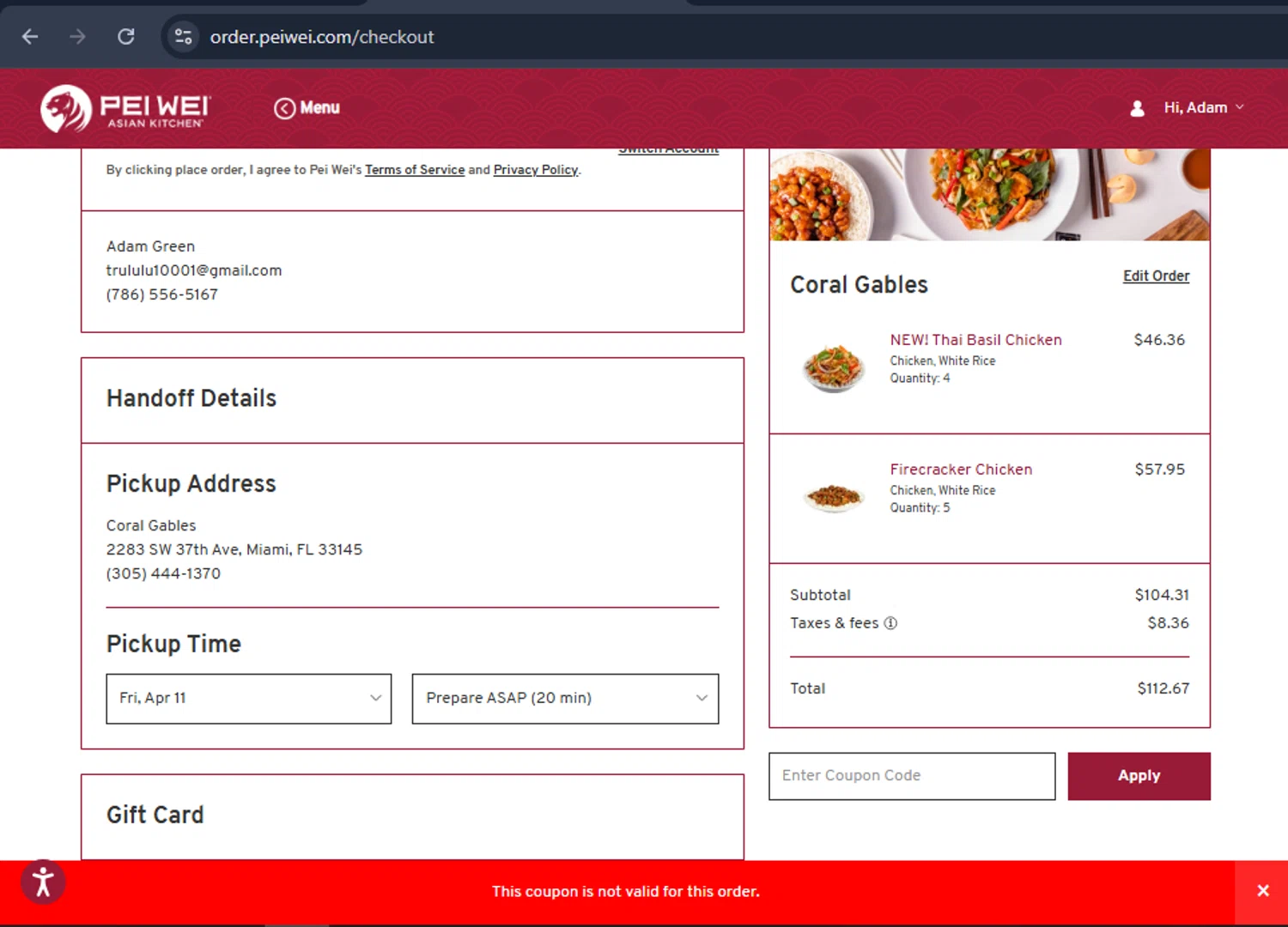Click the Switch Account link
This screenshot has width=1288, height=927.
point(669,151)
